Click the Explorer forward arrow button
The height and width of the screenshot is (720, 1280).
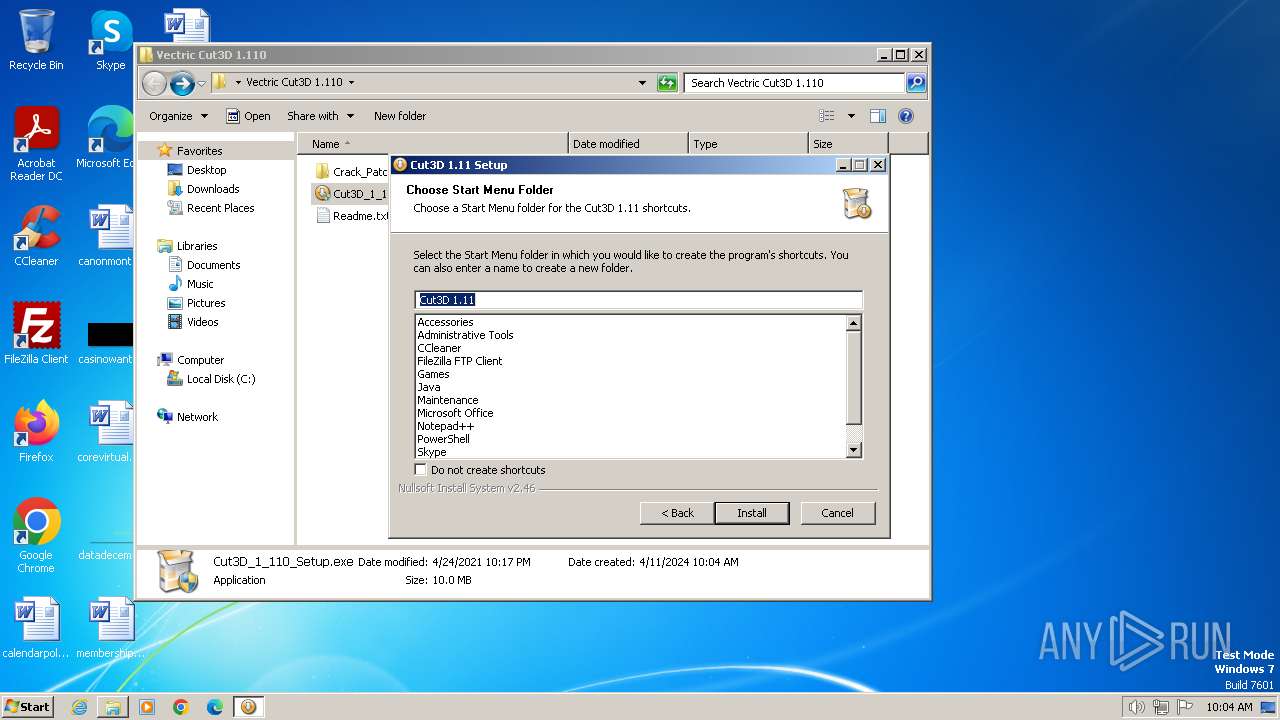tap(181, 83)
